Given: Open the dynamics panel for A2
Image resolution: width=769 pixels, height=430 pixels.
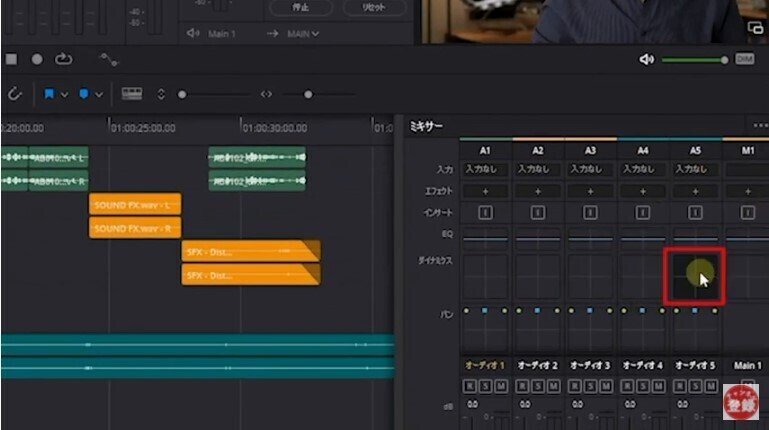Looking at the screenshot, I should [538, 276].
